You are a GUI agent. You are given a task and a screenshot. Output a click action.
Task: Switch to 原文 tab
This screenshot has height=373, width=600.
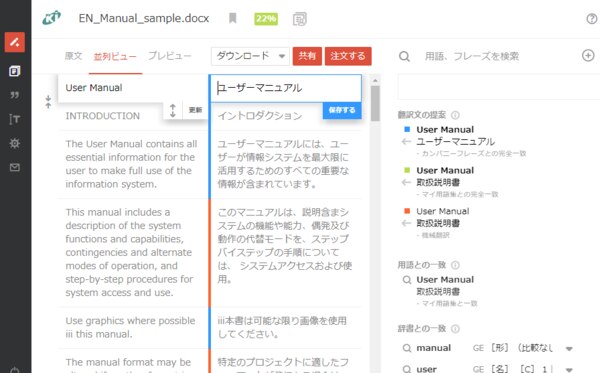click(x=73, y=56)
